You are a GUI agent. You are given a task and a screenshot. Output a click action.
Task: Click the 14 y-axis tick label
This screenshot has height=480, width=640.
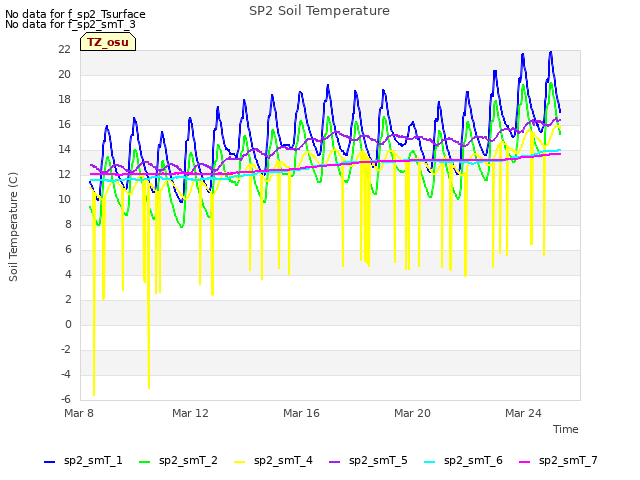click(x=64, y=149)
